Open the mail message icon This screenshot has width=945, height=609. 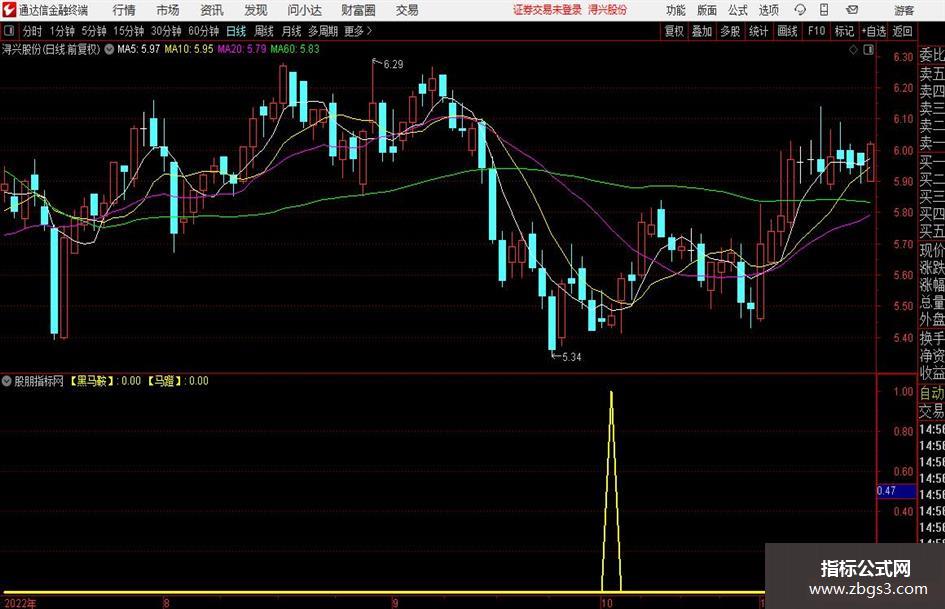point(852,10)
